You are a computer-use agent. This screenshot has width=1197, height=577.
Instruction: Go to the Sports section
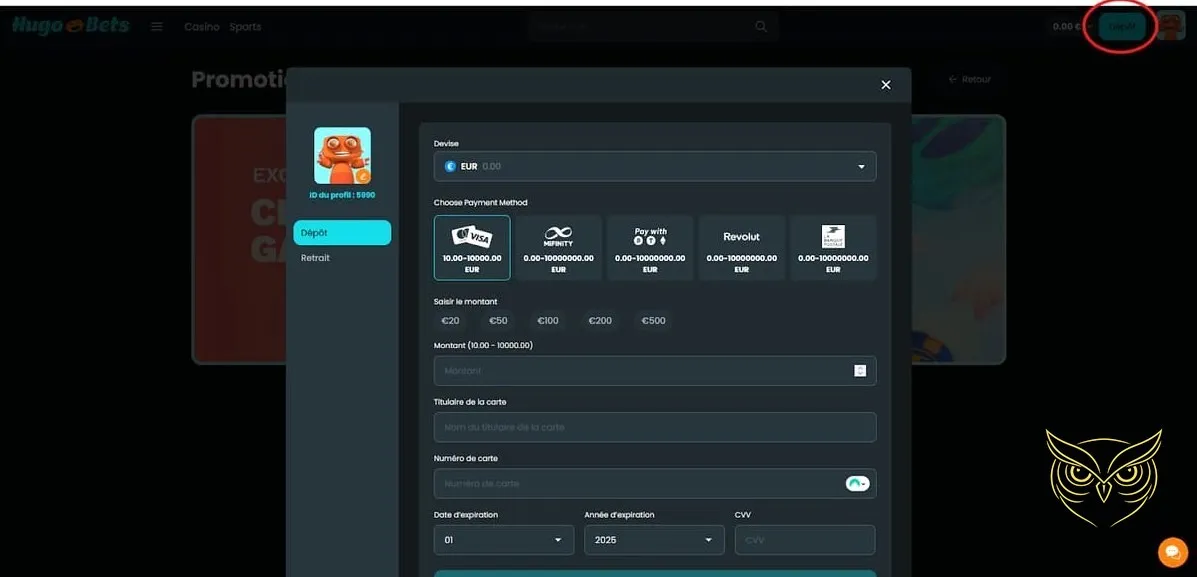click(245, 27)
